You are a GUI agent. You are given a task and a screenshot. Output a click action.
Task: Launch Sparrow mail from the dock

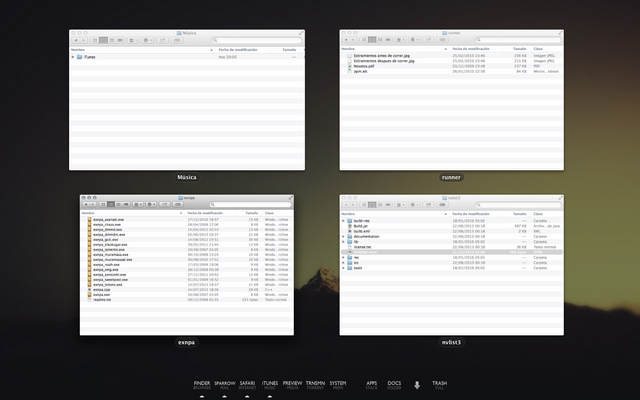pyautogui.click(x=224, y=384)
